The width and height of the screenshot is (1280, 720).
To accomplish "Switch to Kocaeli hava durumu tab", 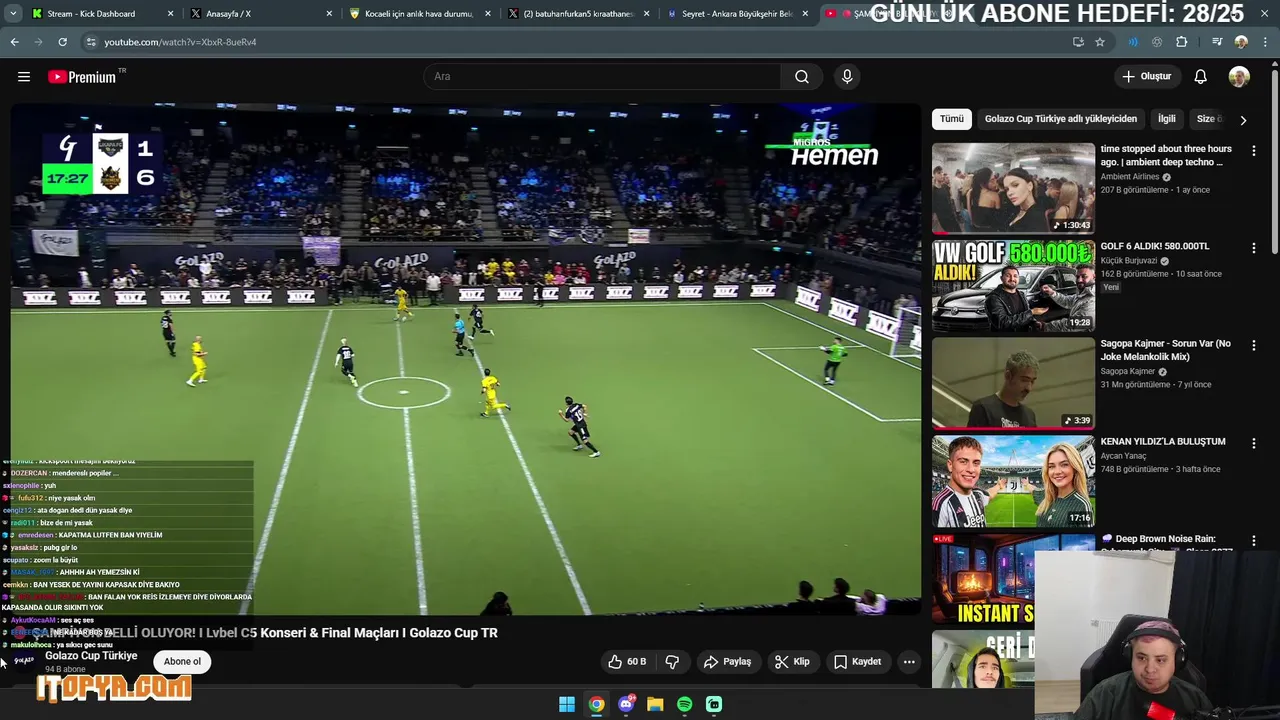I will [x=418, y=14].
